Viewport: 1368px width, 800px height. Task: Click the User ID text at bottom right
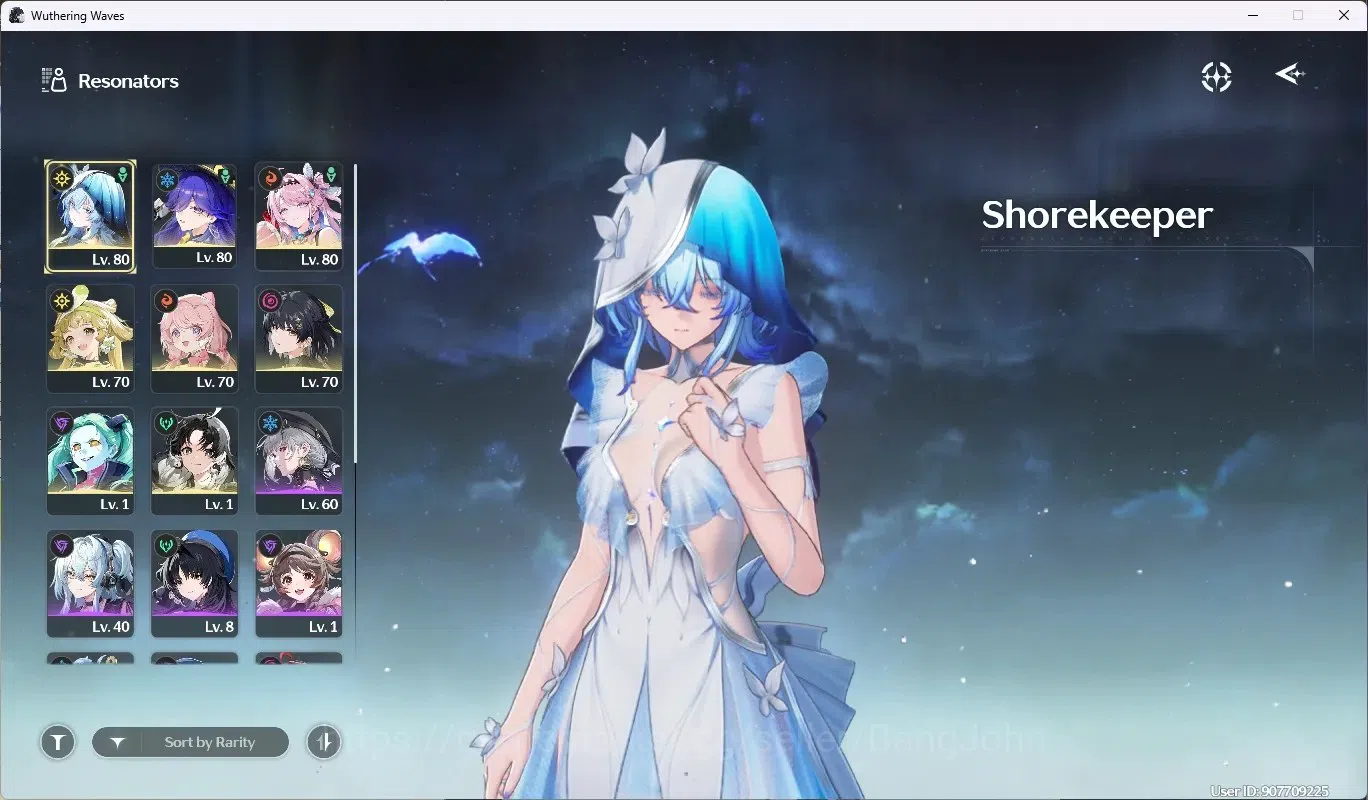[x=1269, y=791]
